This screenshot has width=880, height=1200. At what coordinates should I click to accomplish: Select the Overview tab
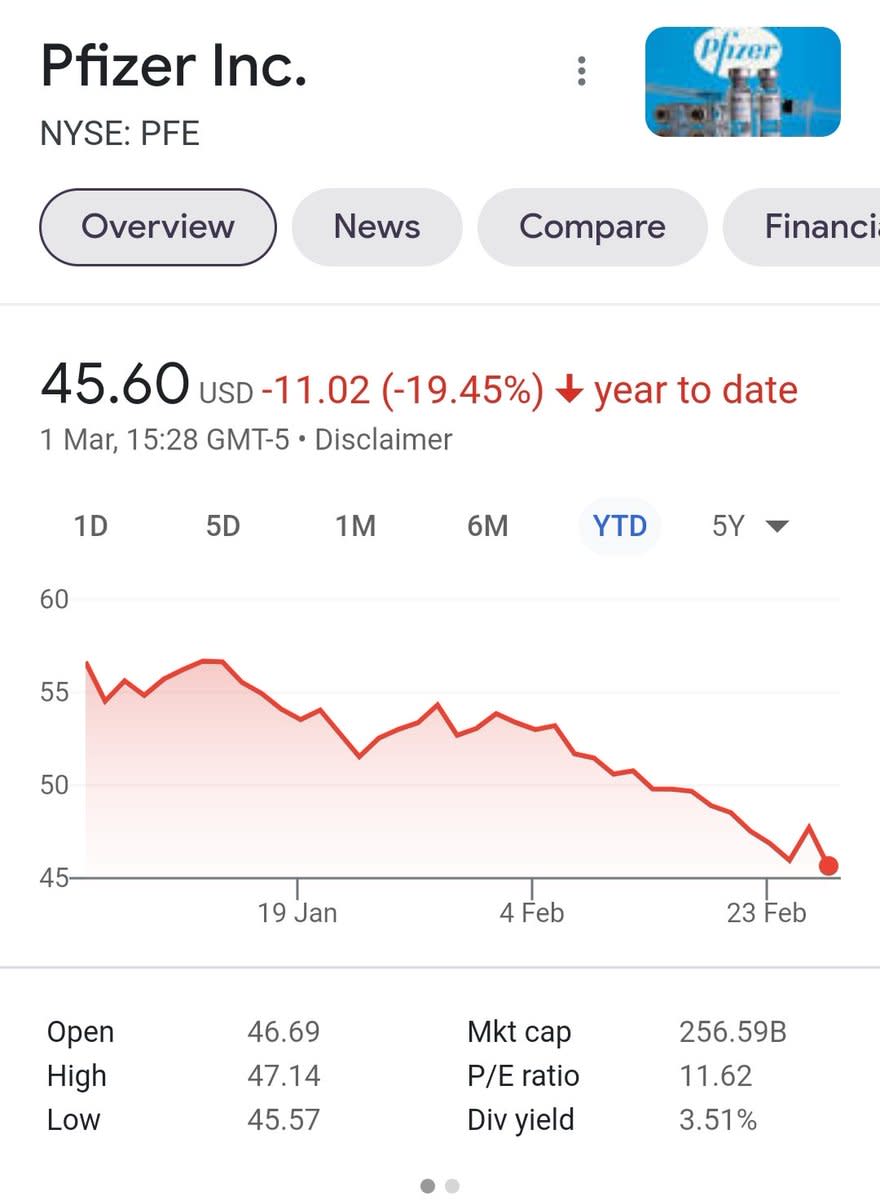point(158,227)
